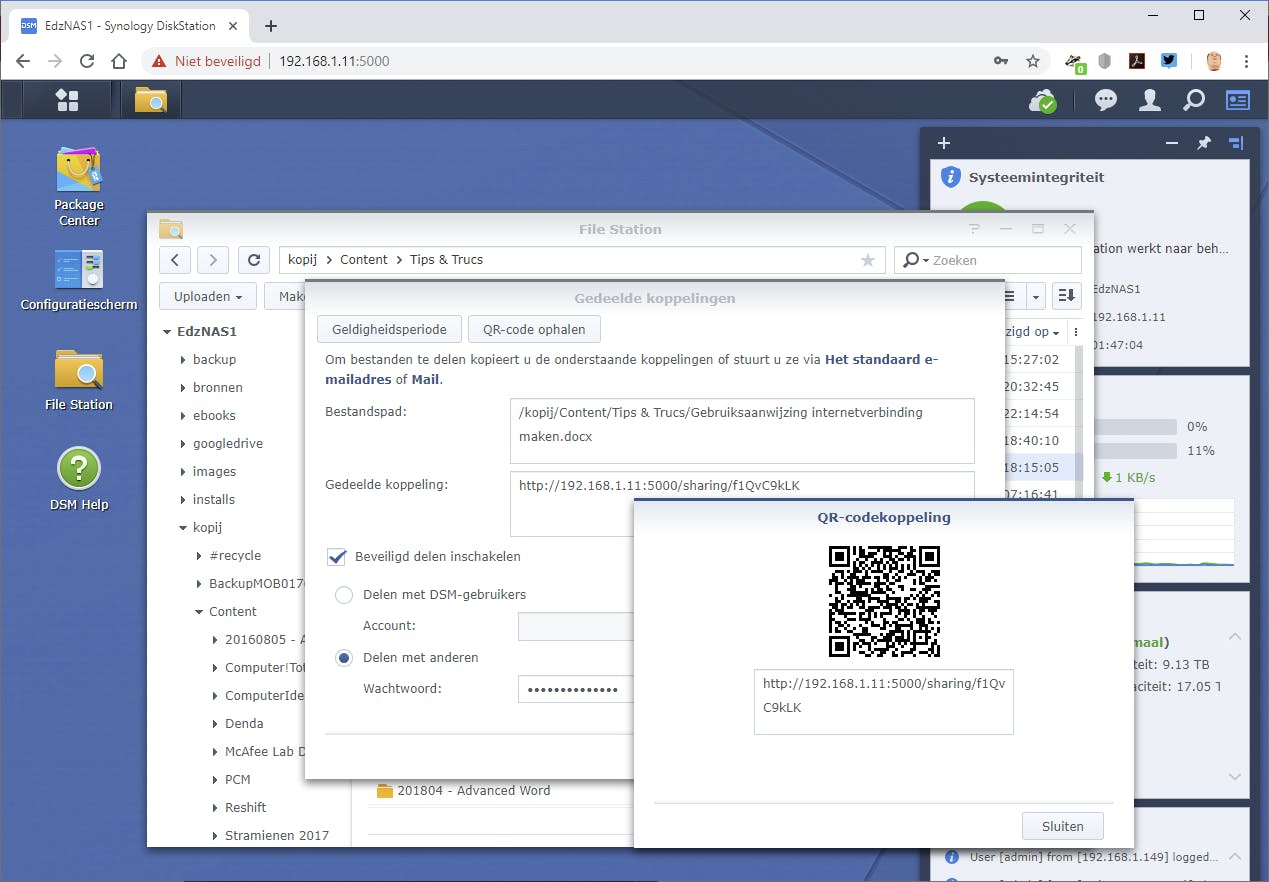Expand the googledrive folder
The width and height of the screenshot is (1269, 882).
(183, 444)
